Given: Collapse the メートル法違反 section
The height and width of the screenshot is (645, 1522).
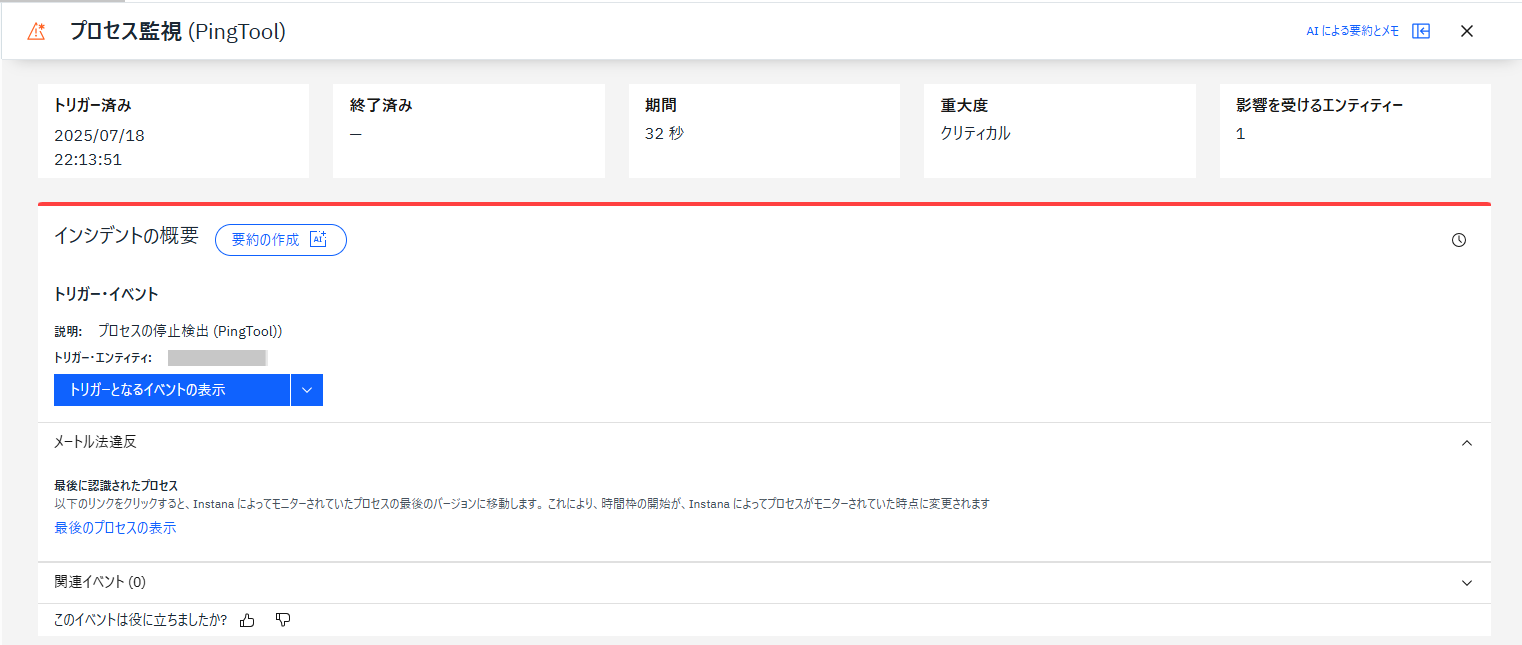Looking at the screenshot, I should click(1467, 442).
